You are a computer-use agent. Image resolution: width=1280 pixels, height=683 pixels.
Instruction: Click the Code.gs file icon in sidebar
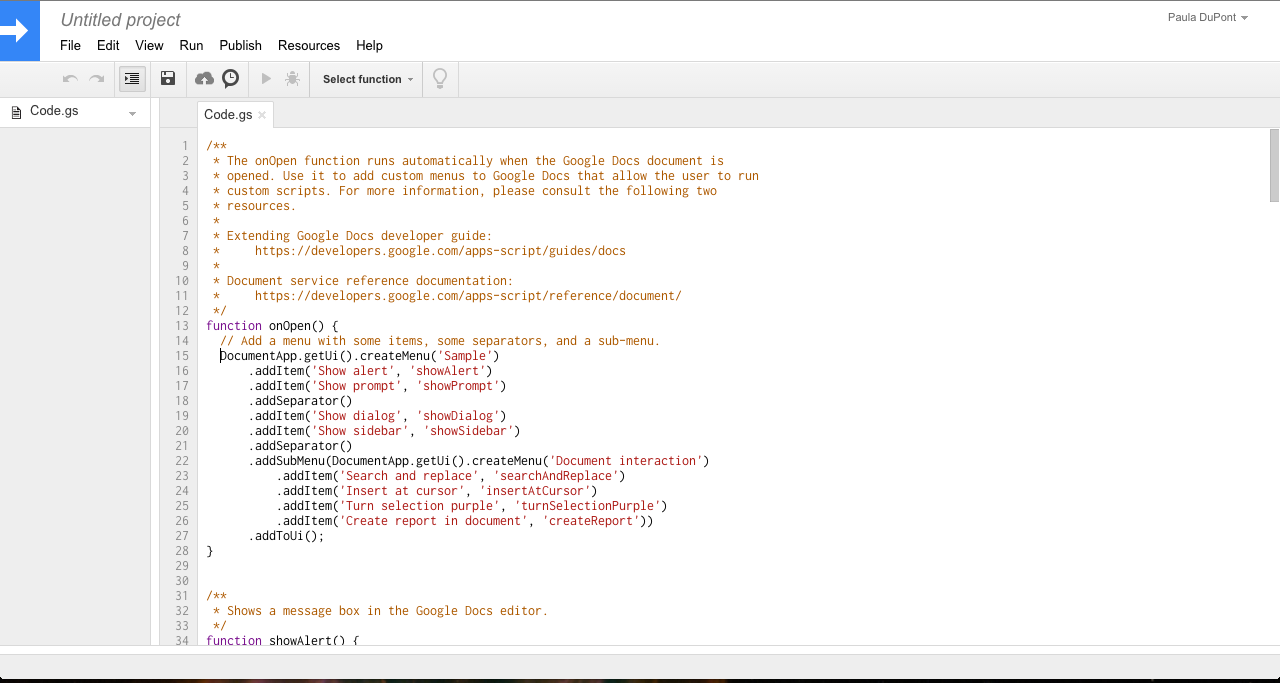pos(16,112)
